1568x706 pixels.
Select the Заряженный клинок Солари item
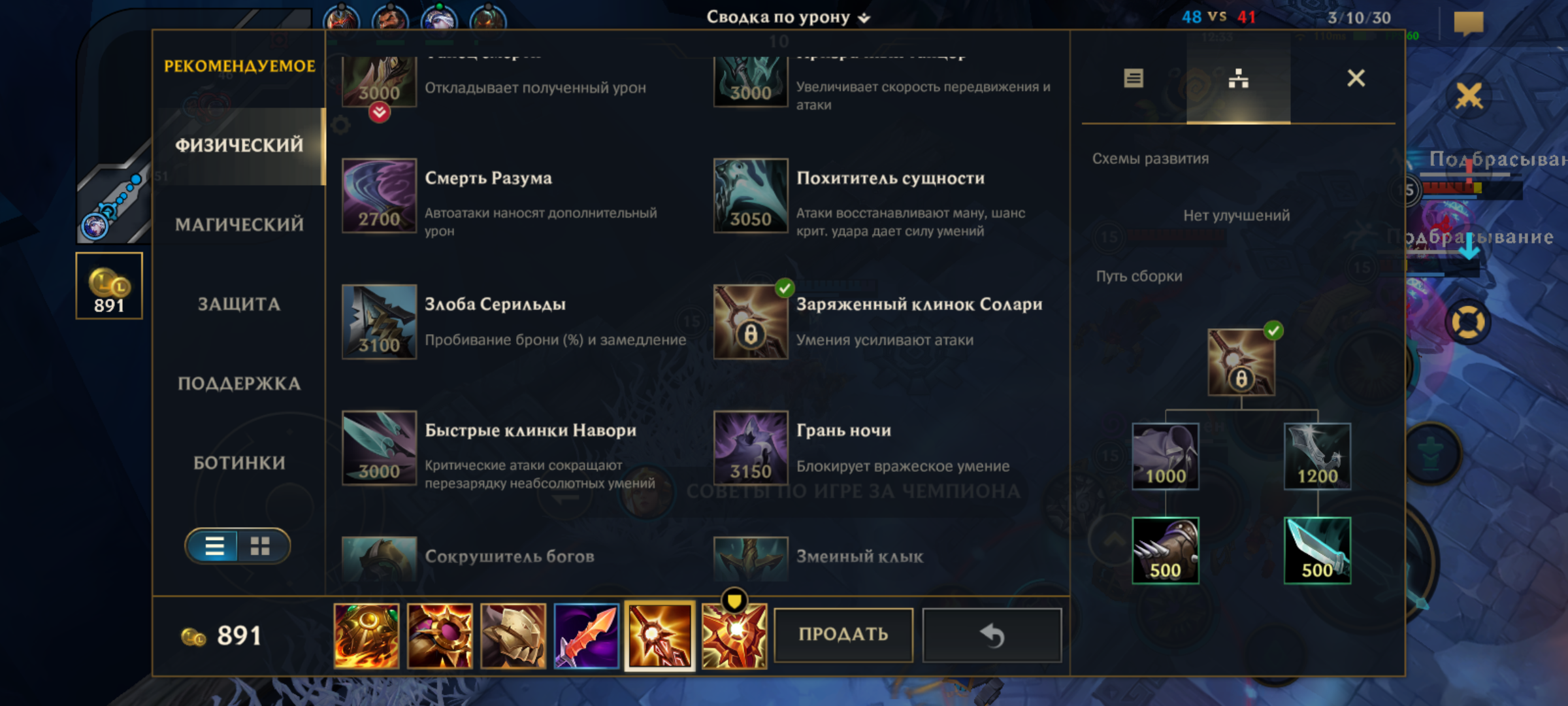(750, 322)
